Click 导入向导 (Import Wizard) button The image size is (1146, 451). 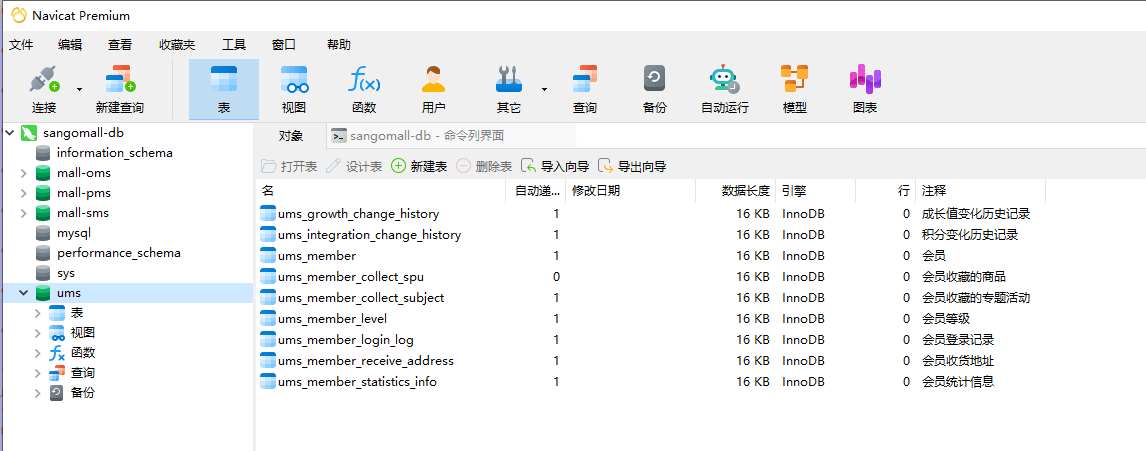point(555,167)
